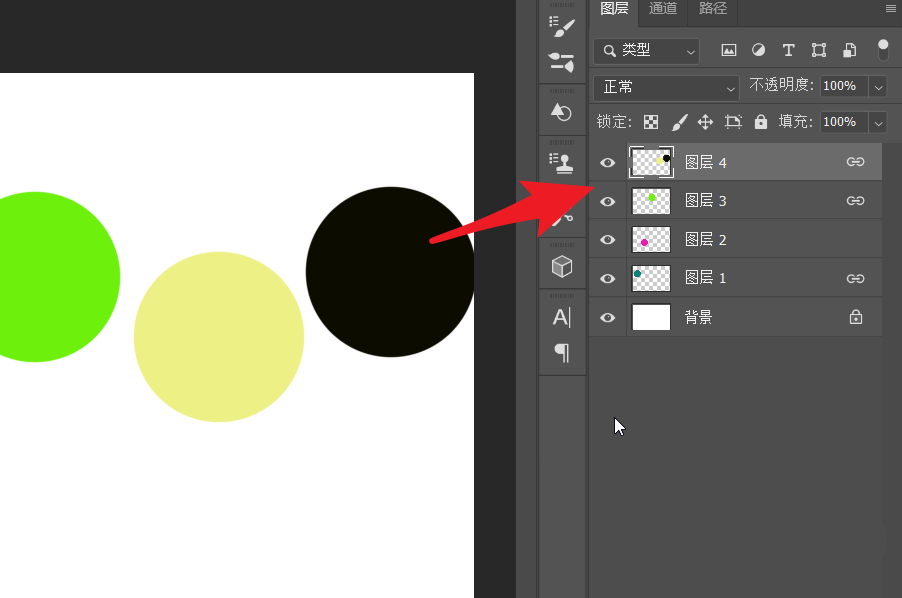Switch to the 路径 tab
This screenshot has width=902, height=598.
pyautogui.click(x=712, y=9)
